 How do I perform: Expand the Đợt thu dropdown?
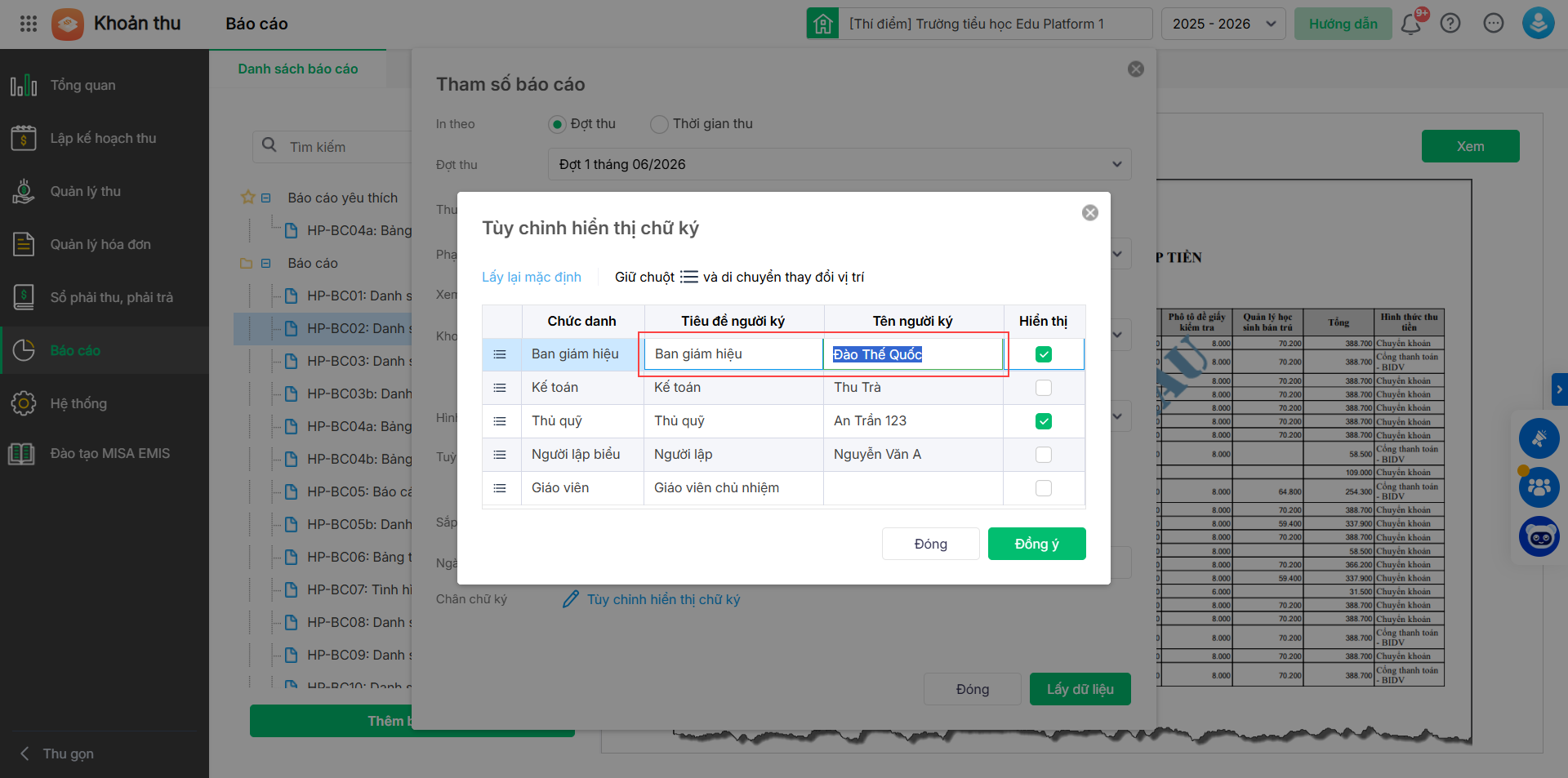(x=1116, y=164)
